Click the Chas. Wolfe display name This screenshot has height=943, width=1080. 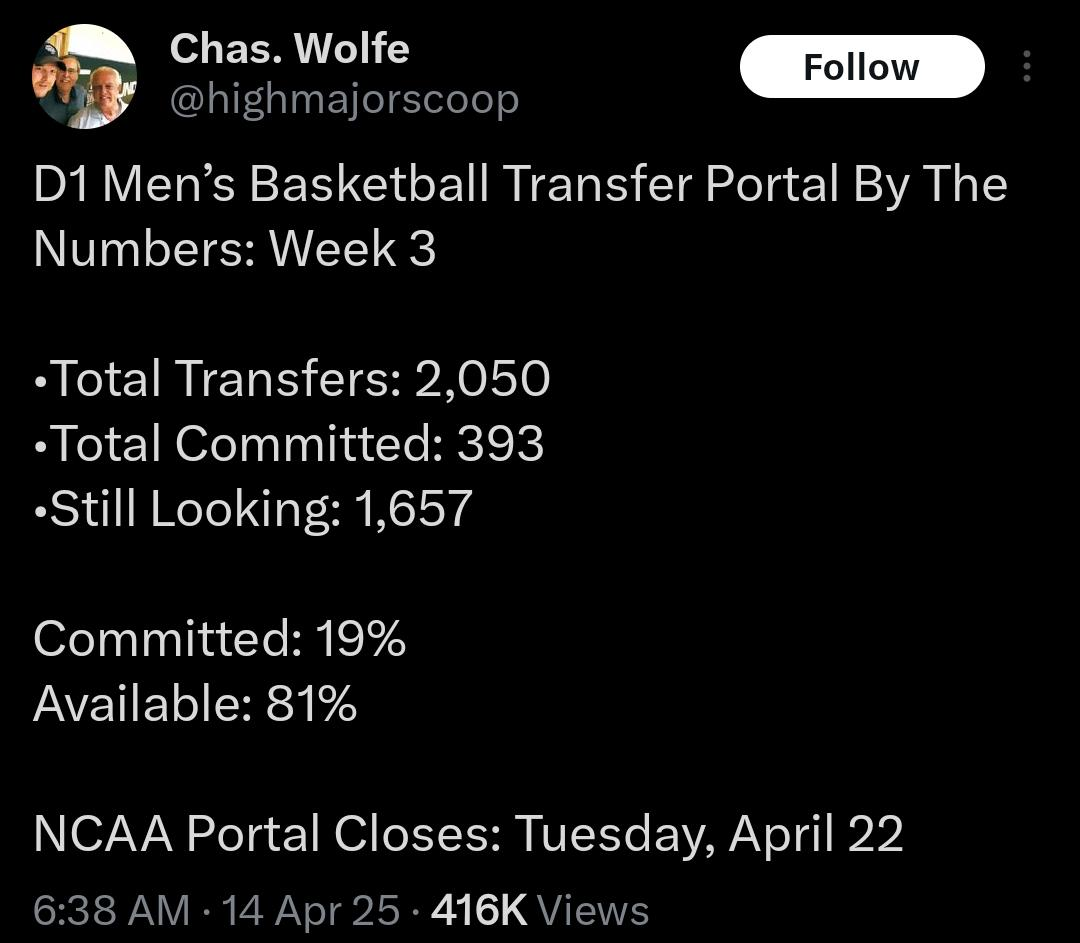pyautogui.click(x=289, y=48)
